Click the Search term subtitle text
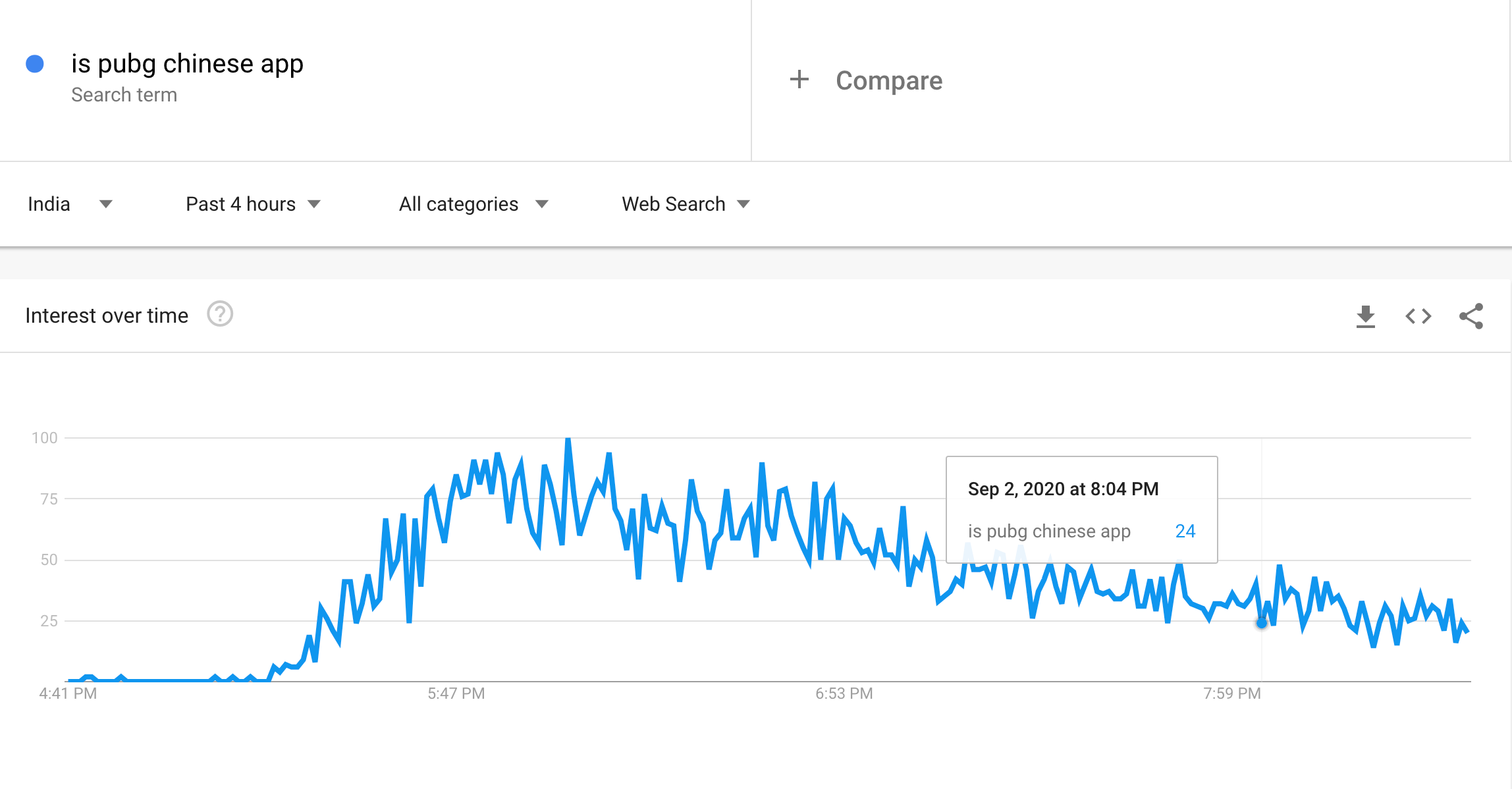 click(x=124, y=95)
